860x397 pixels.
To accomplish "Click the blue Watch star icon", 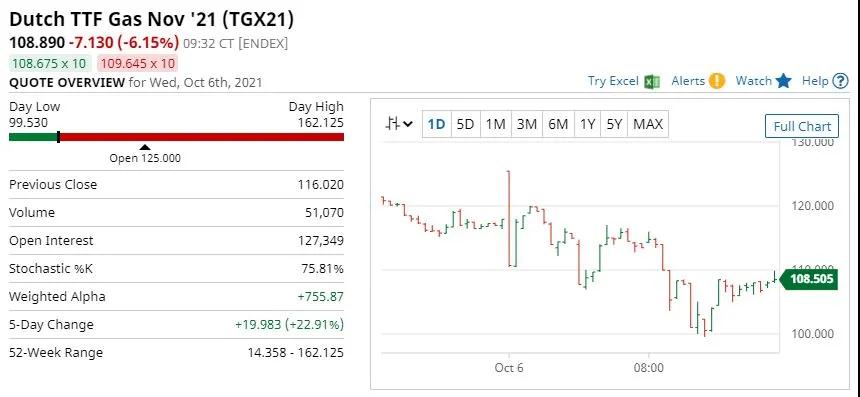I will [x=784, y=81].
